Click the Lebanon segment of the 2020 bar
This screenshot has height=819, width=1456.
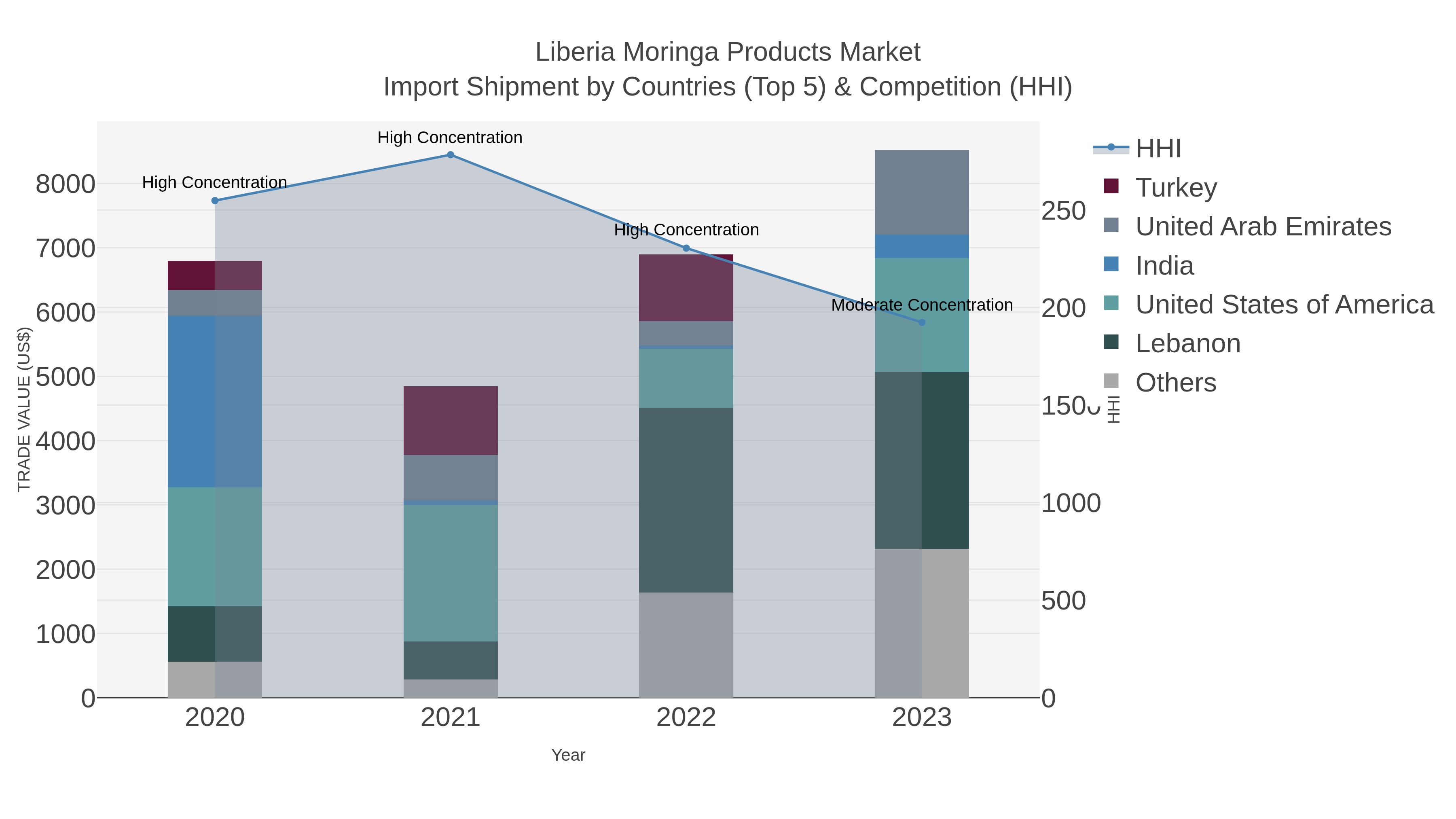click(x=215, y=634)
